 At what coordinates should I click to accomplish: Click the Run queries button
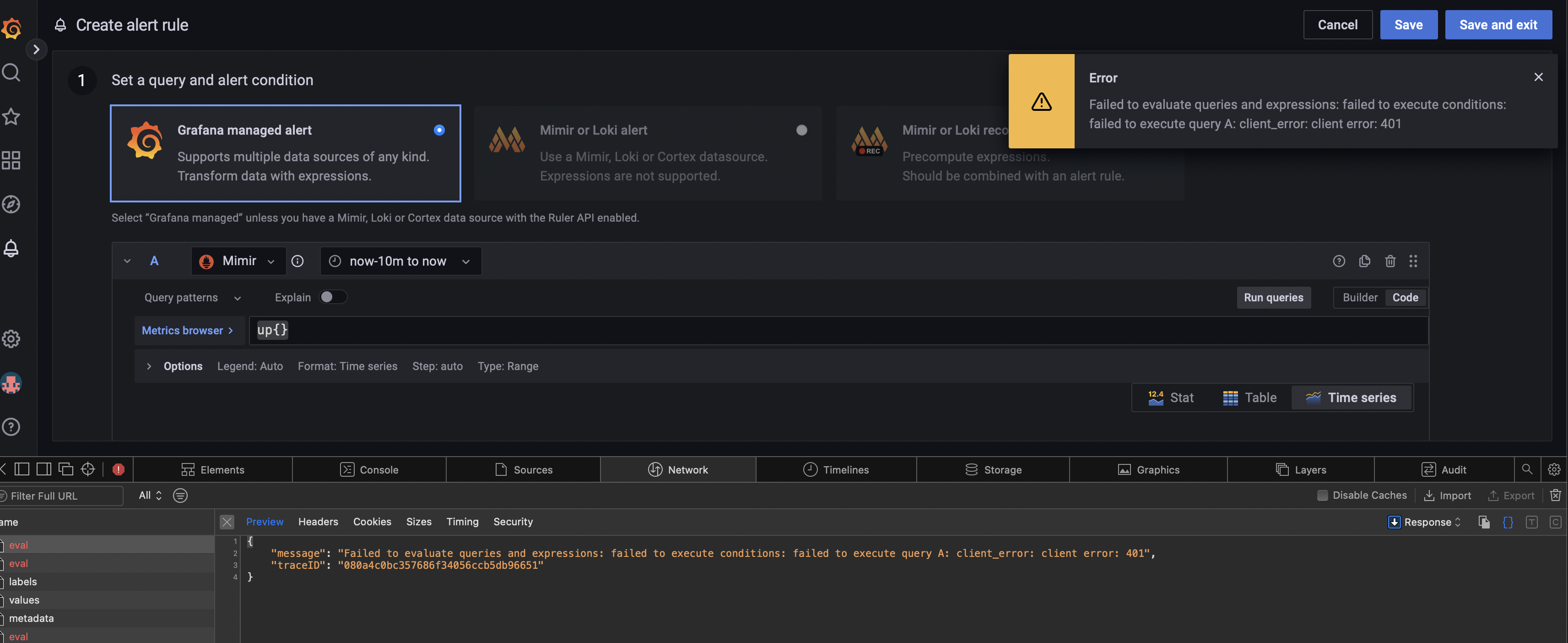pyautogui.click(x=1274, y=297)
